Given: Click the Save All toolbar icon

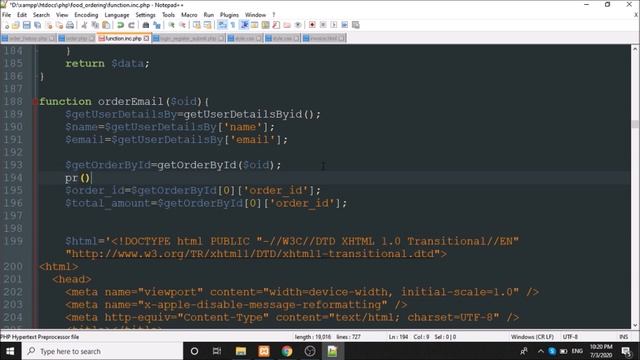Looking at the screenshot, I should 38,25.
